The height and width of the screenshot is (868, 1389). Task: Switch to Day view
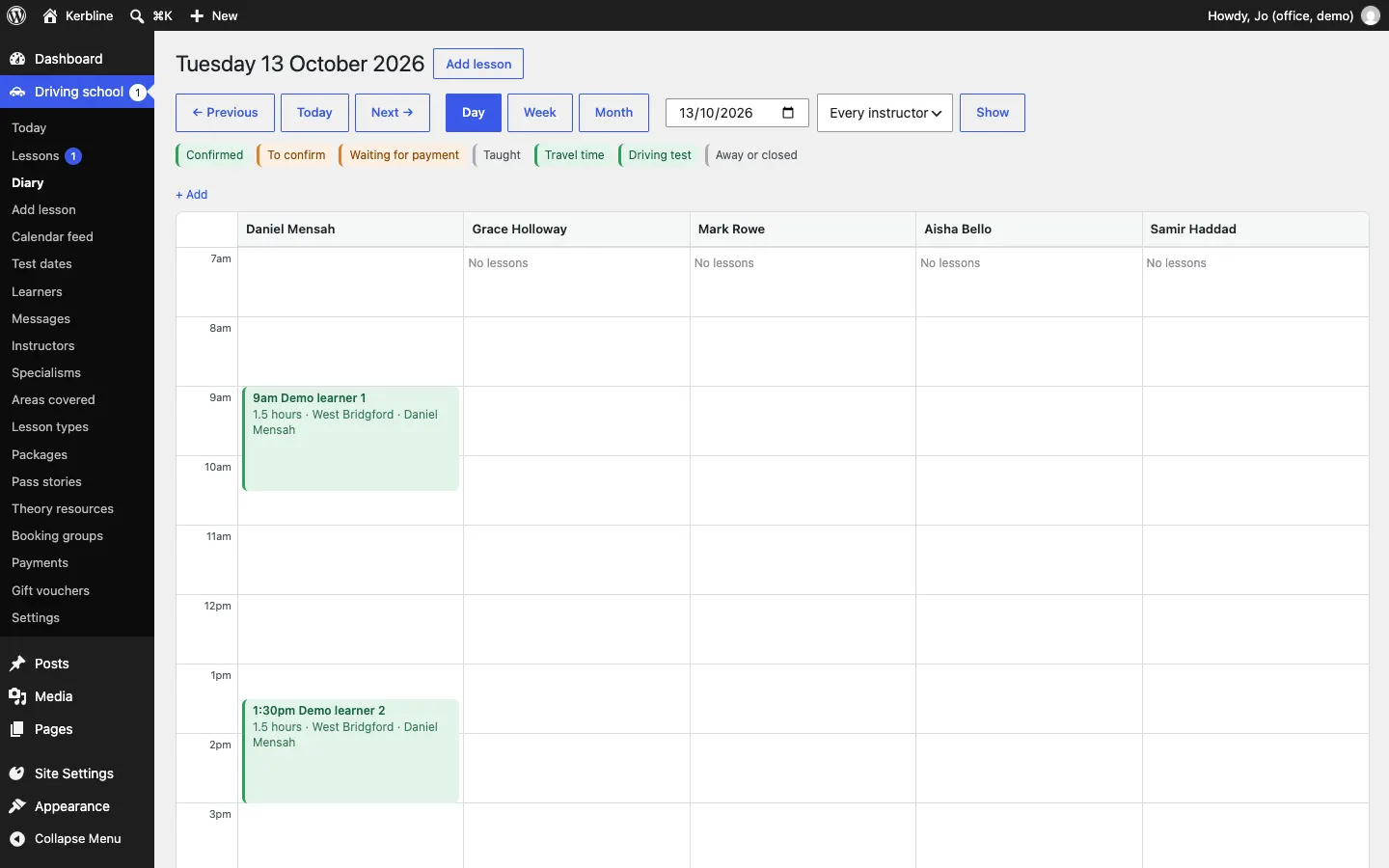474,113
